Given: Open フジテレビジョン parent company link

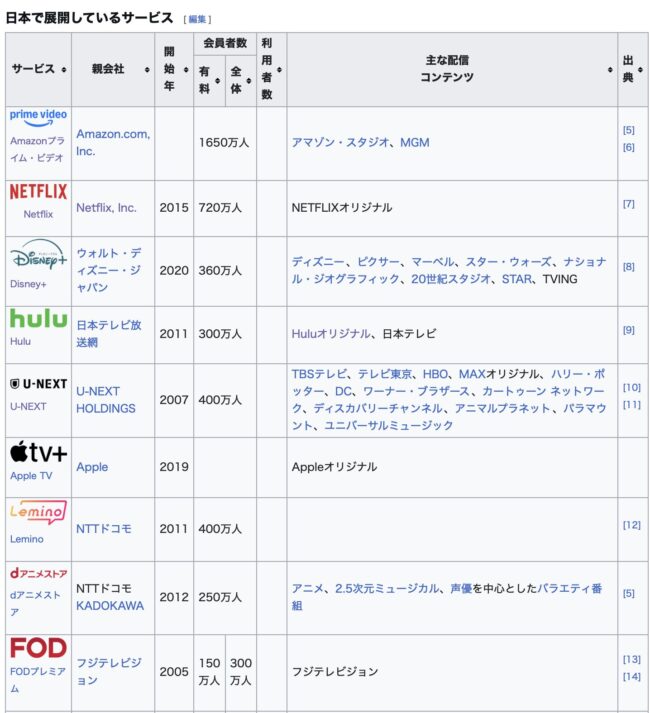Looking at the screenshot, I should pyautogui.click(x=109, y=672).
